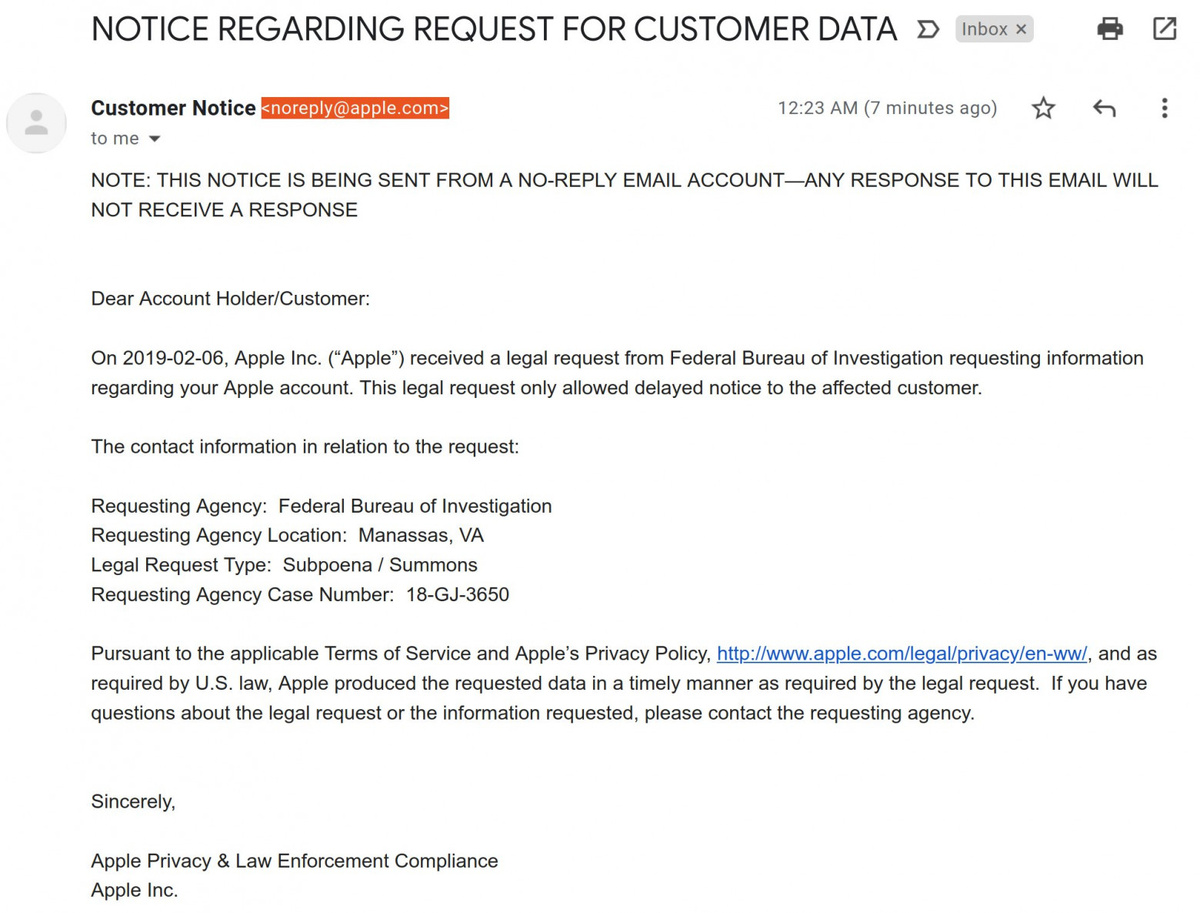Viewport: 1200px width, 913px height.
Task: Open the three-dot More options menu
Action: pos(1164,108)
